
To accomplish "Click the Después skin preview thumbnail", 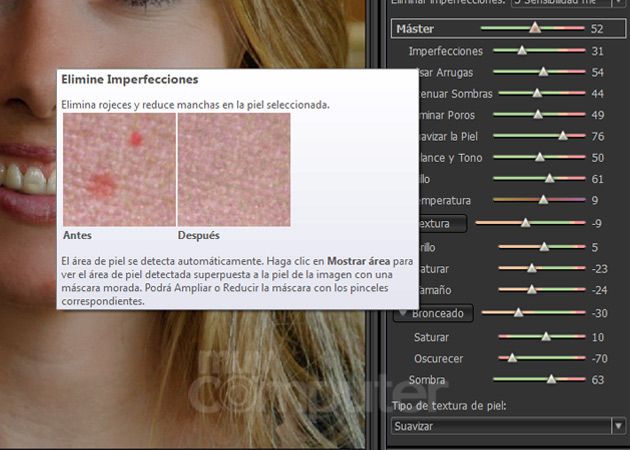I will (234, 169).
